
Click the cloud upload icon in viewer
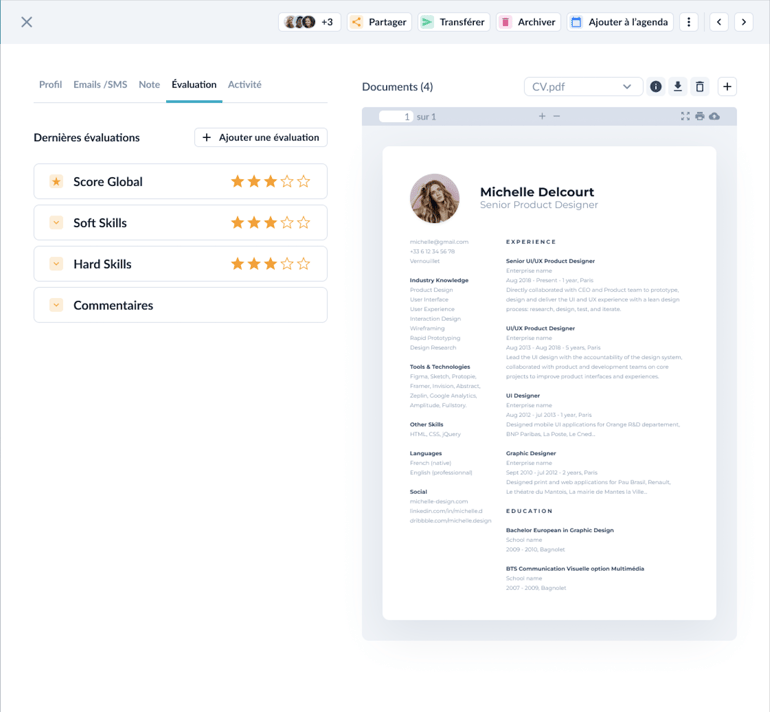[714, 117]
